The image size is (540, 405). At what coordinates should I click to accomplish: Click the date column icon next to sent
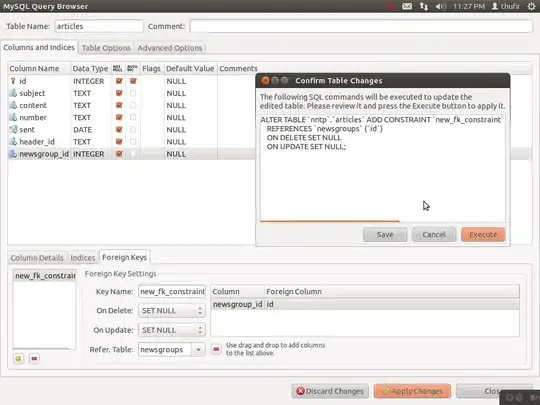(x=13, y=129)
